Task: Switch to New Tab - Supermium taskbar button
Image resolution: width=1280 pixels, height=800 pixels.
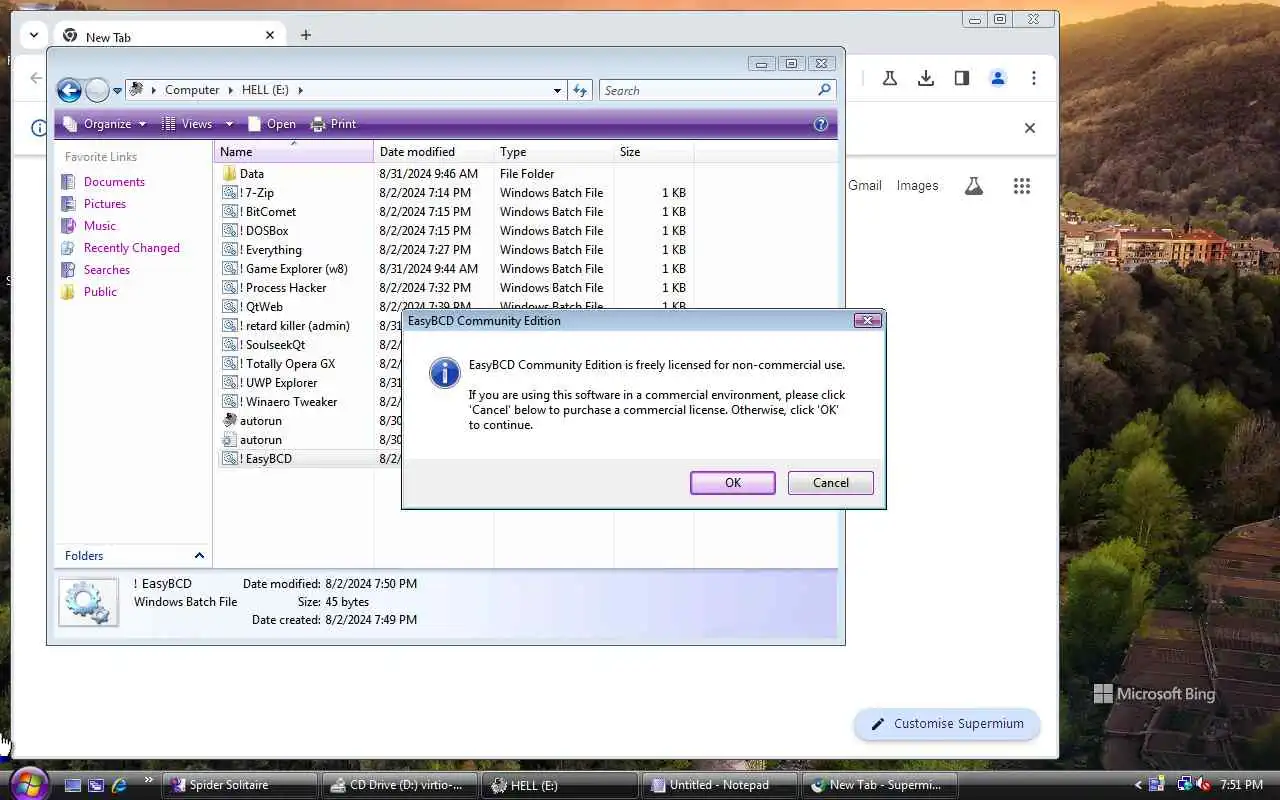Action: coord(880,785)
